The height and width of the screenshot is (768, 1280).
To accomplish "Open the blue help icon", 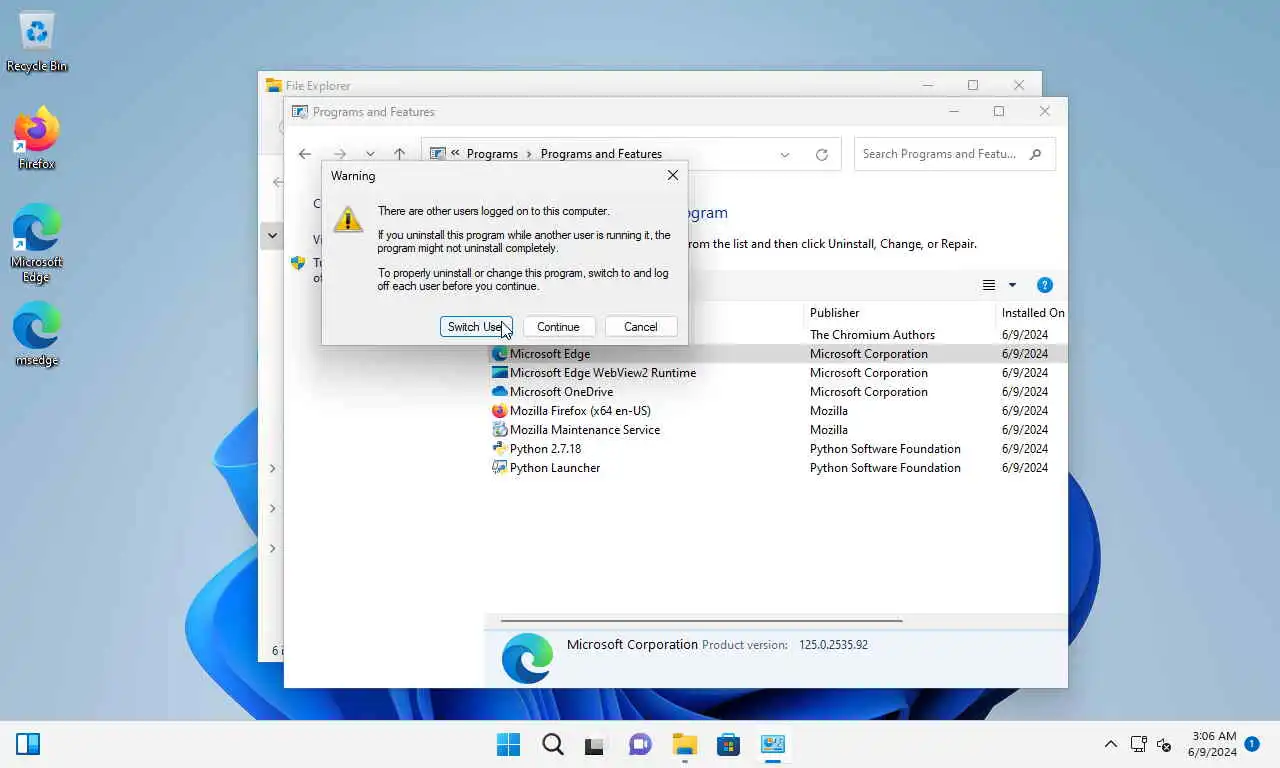I will [x=1045, y=285].
